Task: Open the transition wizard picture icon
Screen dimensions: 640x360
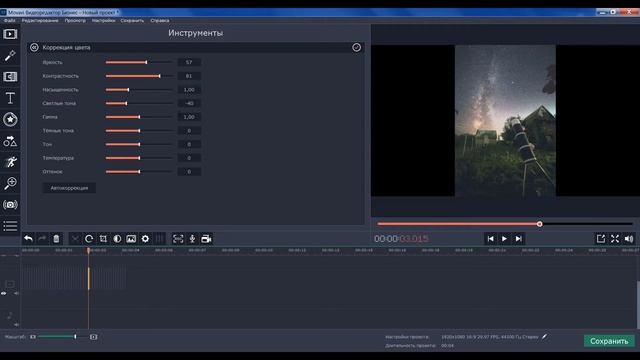Action: [x=131, y=239]
